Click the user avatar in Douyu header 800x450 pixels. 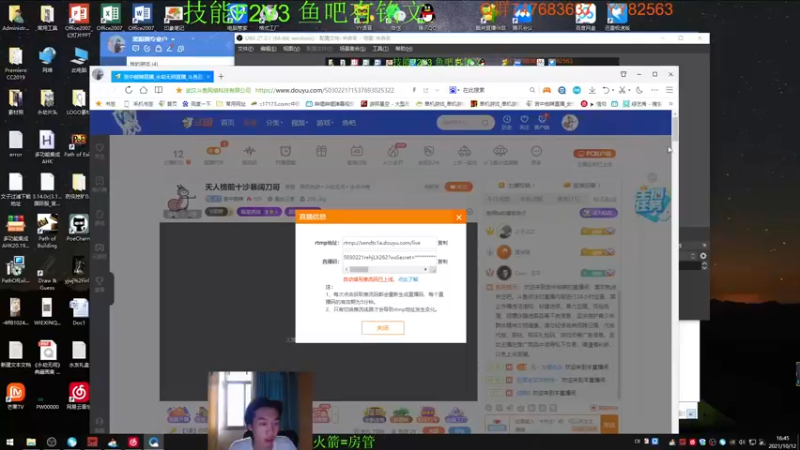tap(569, 122)
